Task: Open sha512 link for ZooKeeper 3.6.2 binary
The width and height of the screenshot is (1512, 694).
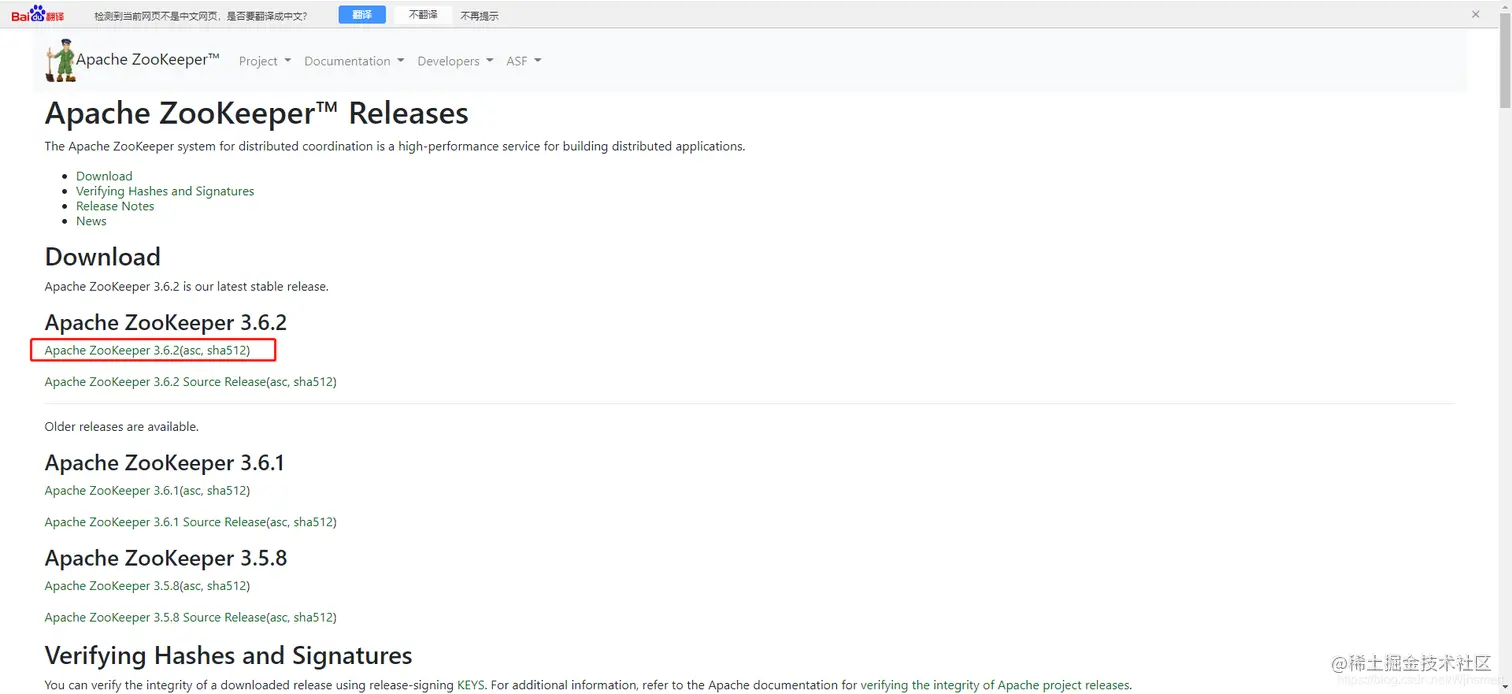Action: point(226,350)
